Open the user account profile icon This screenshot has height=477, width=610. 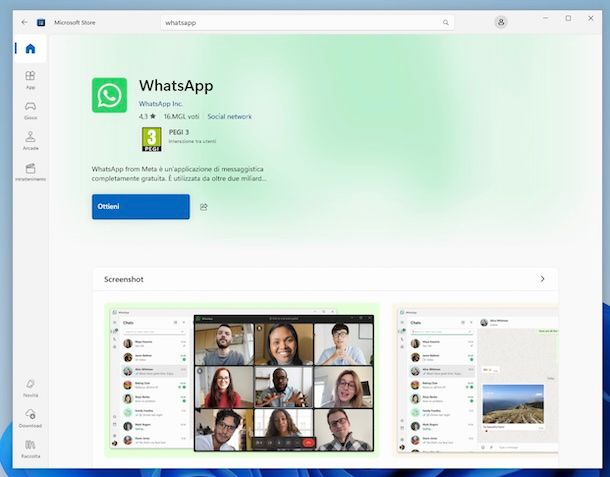pyautogui.click(x=501, y=22)
